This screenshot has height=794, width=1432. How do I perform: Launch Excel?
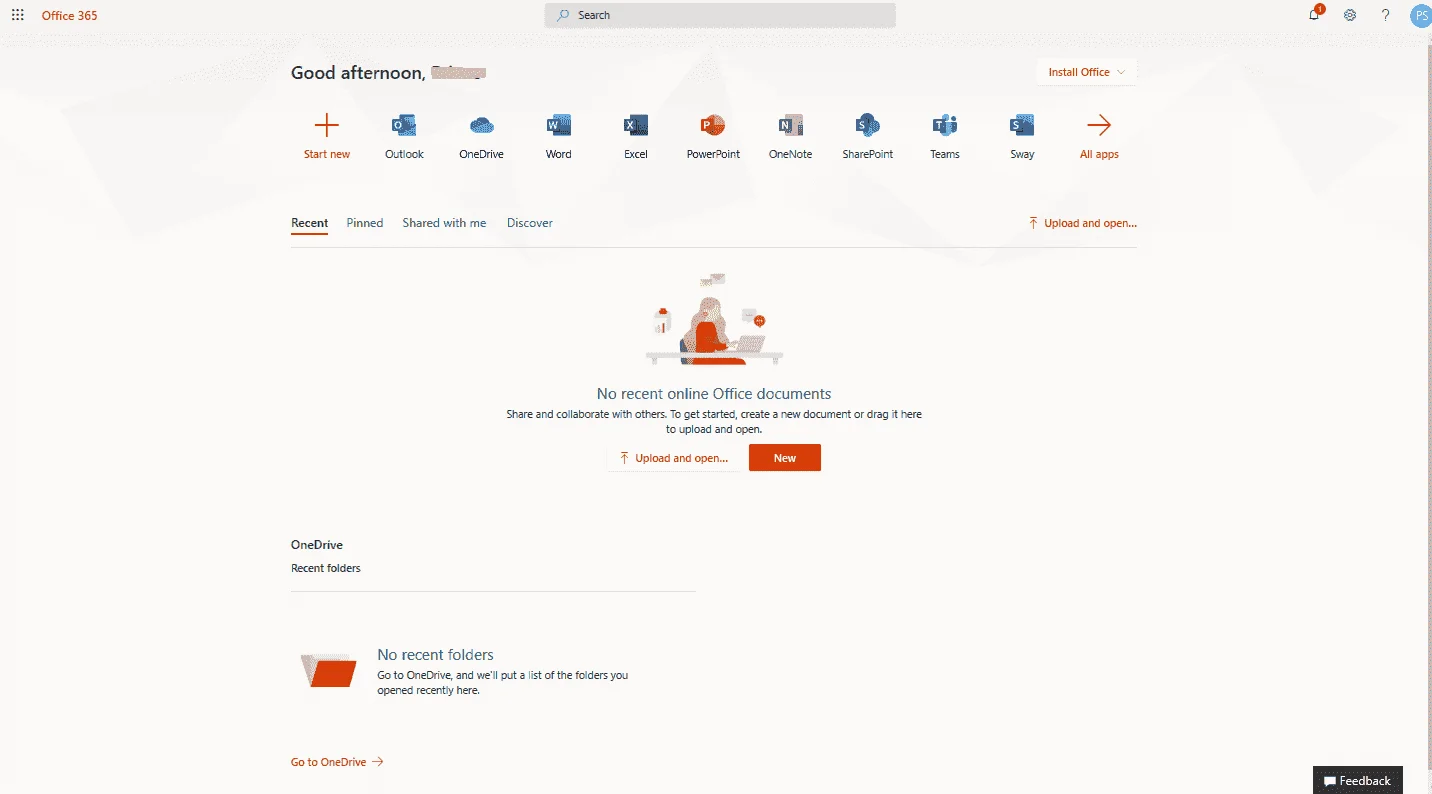click(x=636, y=135)
